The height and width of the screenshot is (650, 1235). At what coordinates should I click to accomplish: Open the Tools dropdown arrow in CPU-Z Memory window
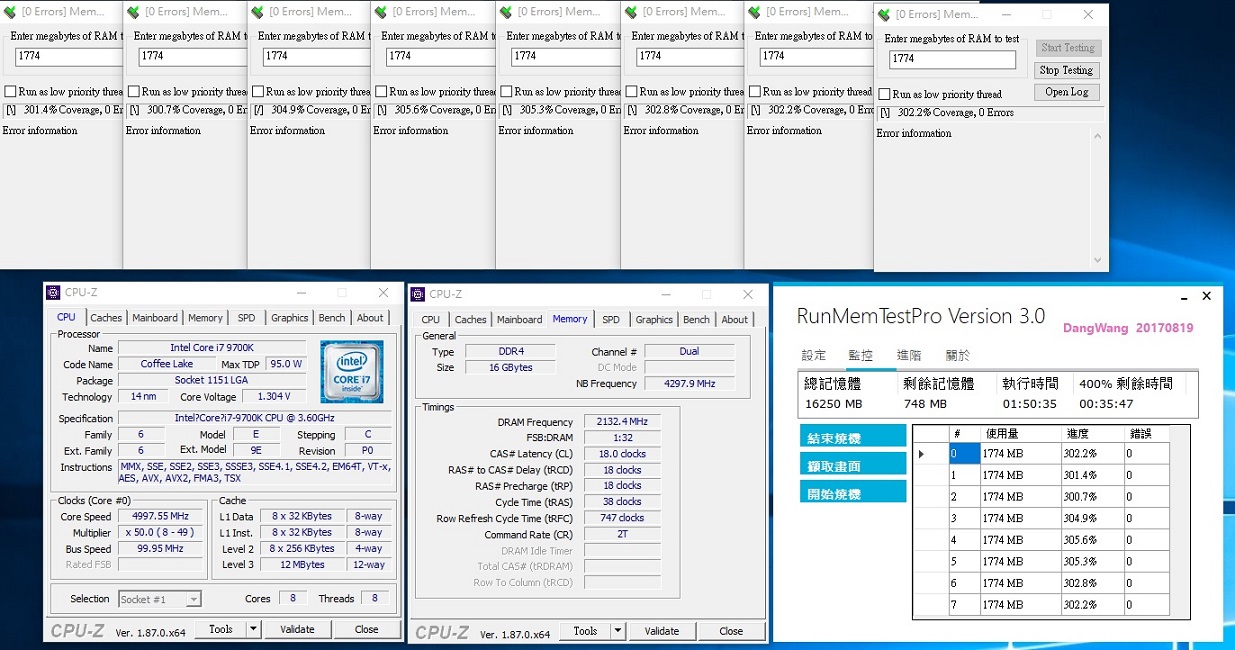pyautogui.click(x=618, y=631)
